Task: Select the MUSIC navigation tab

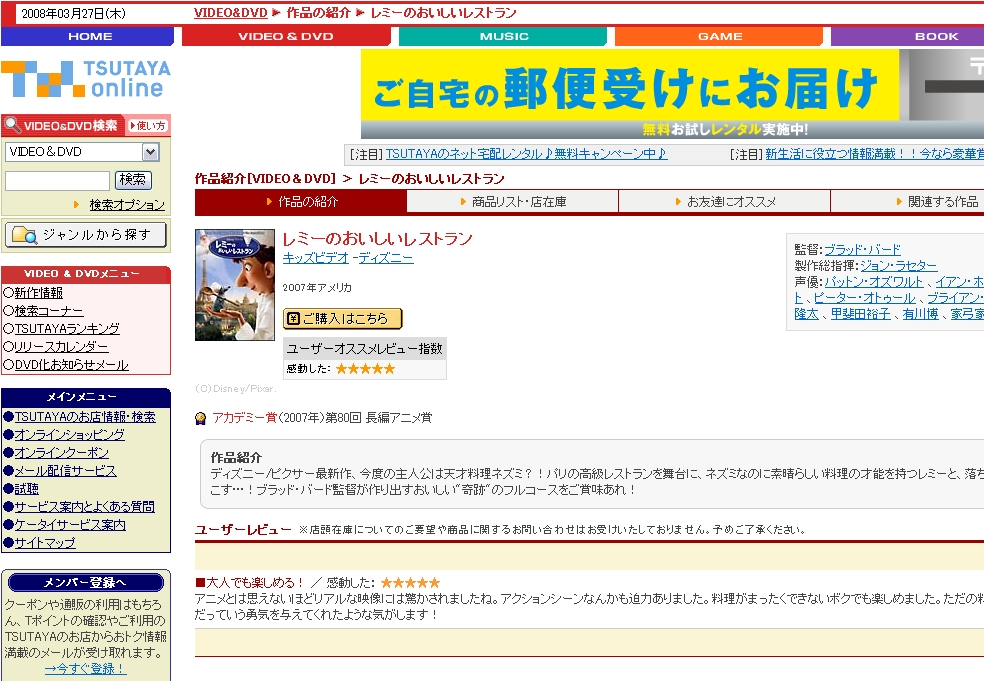Action: (x=503, y=36)
